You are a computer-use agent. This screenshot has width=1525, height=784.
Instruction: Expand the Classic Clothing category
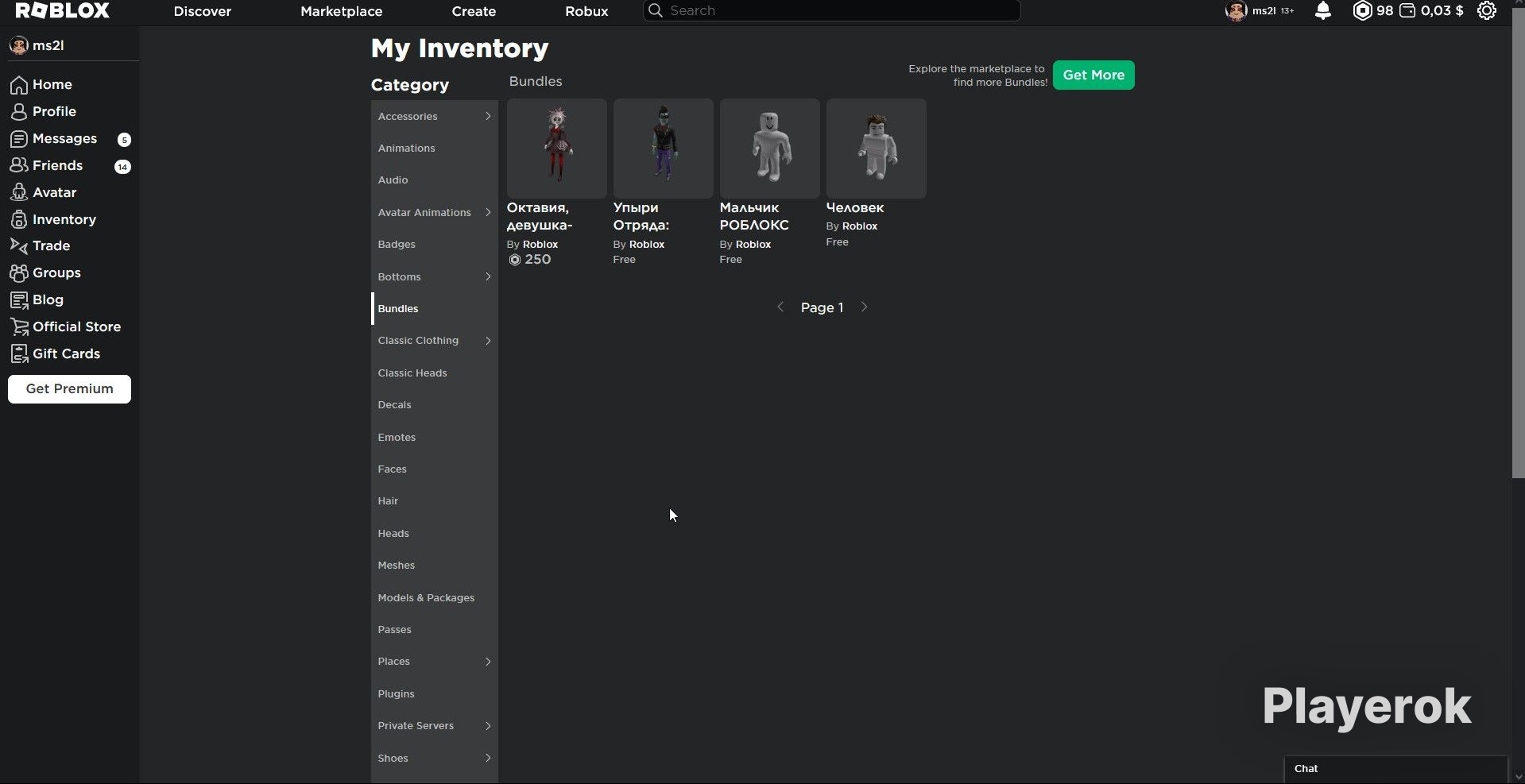(488, 341)
